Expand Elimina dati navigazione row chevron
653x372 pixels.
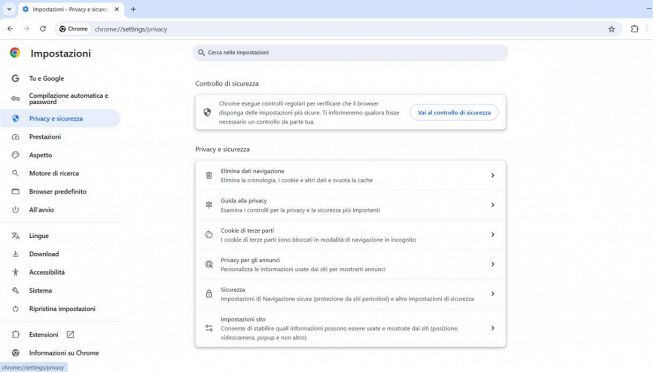click(493, 175)
